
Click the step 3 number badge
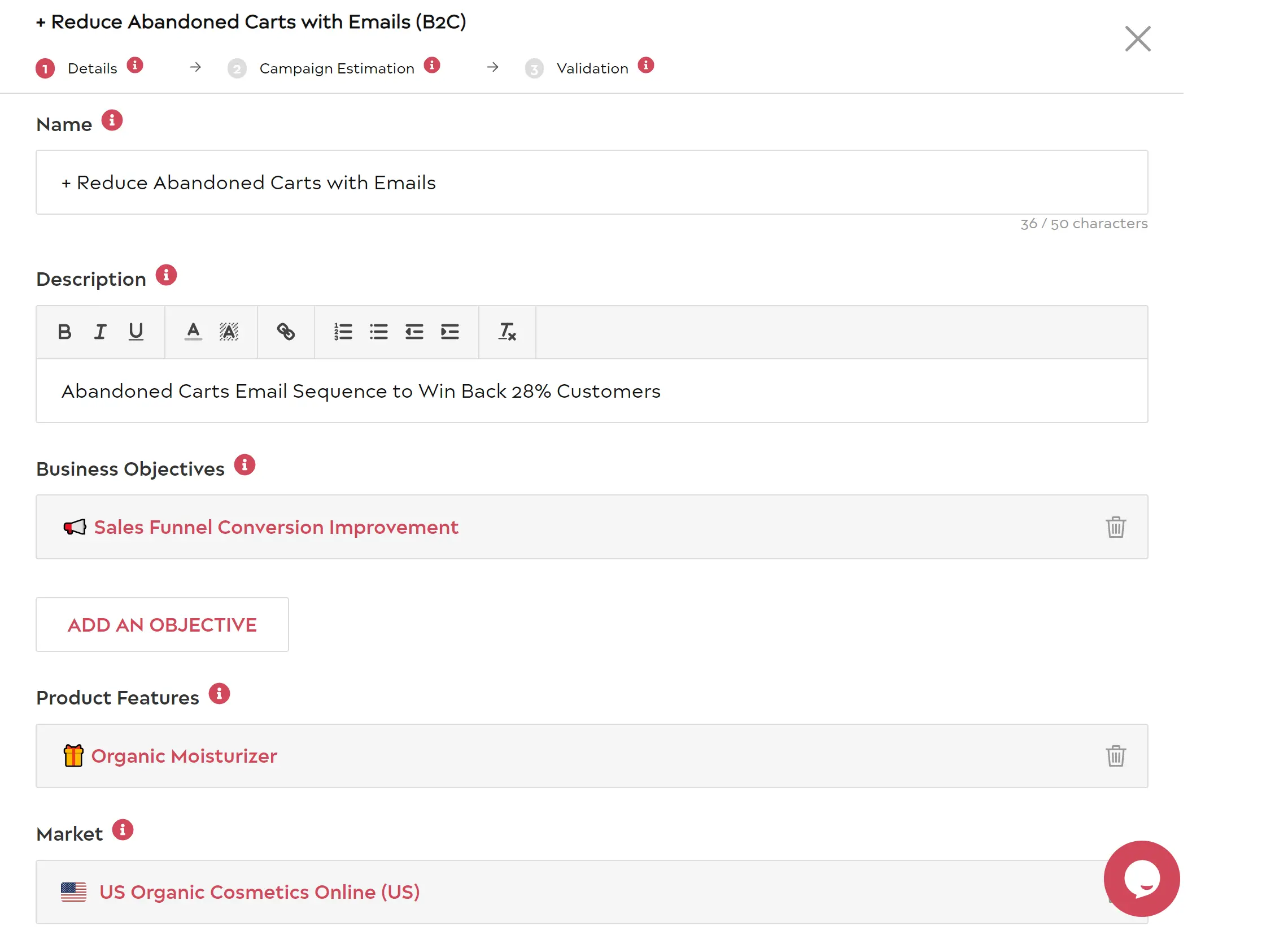point(535,69)
